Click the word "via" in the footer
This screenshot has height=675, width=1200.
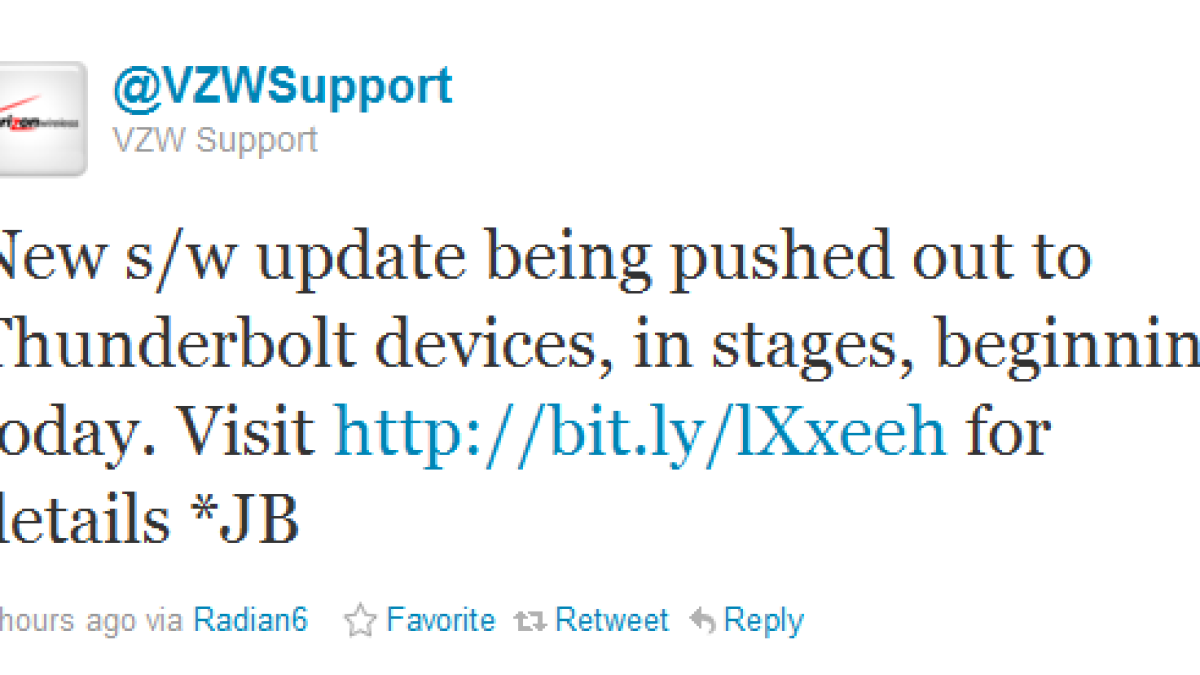(164, 620)
